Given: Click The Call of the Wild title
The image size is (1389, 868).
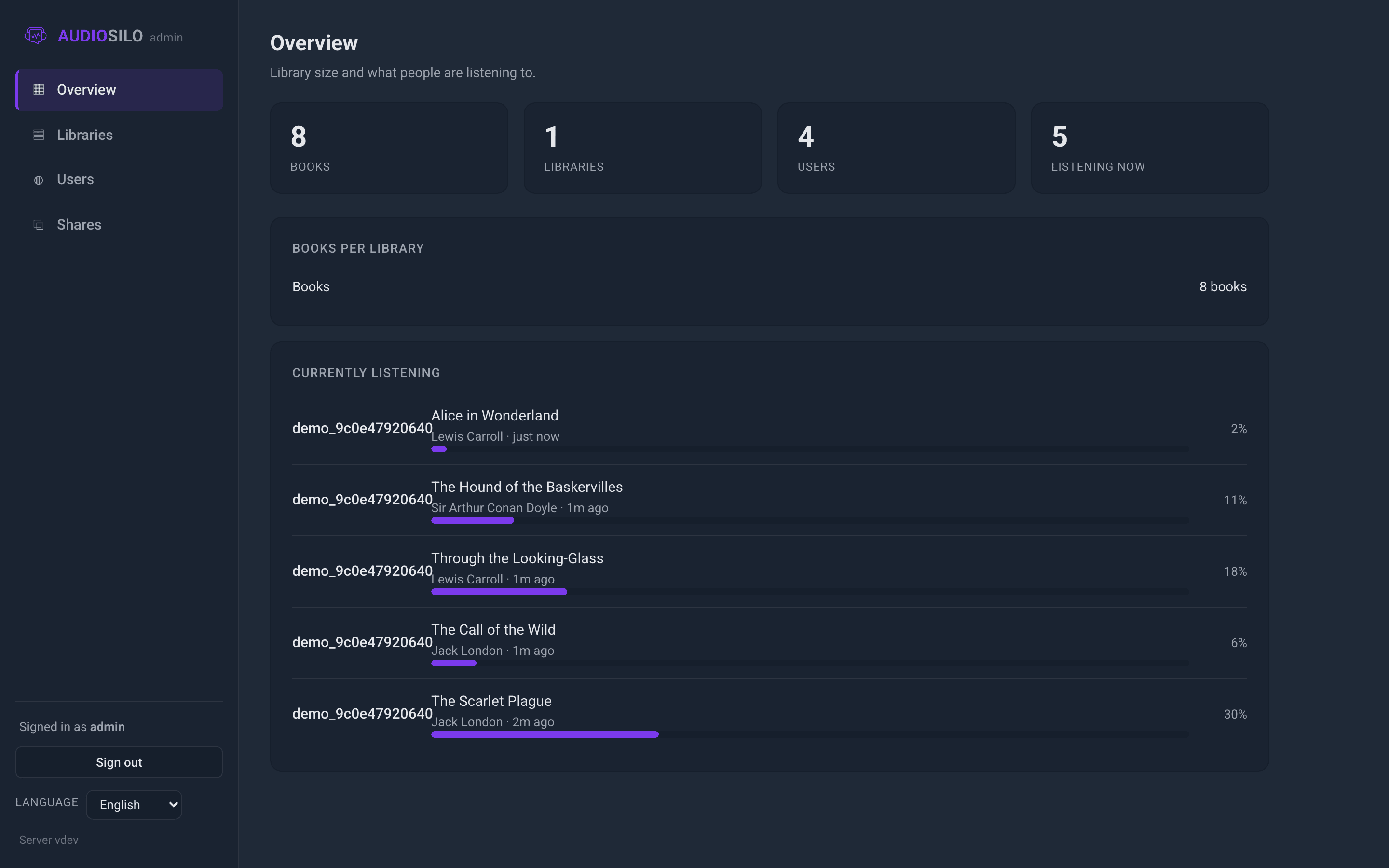Looking at the screenshot, I should [x=493, y=630].
